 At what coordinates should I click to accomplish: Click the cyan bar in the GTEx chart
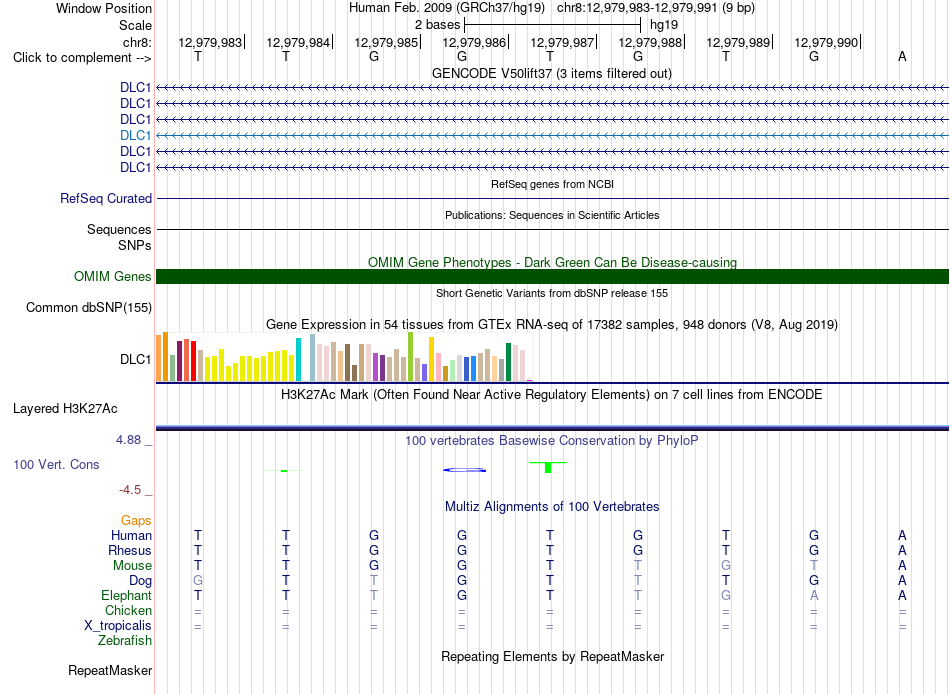(298, 359)
